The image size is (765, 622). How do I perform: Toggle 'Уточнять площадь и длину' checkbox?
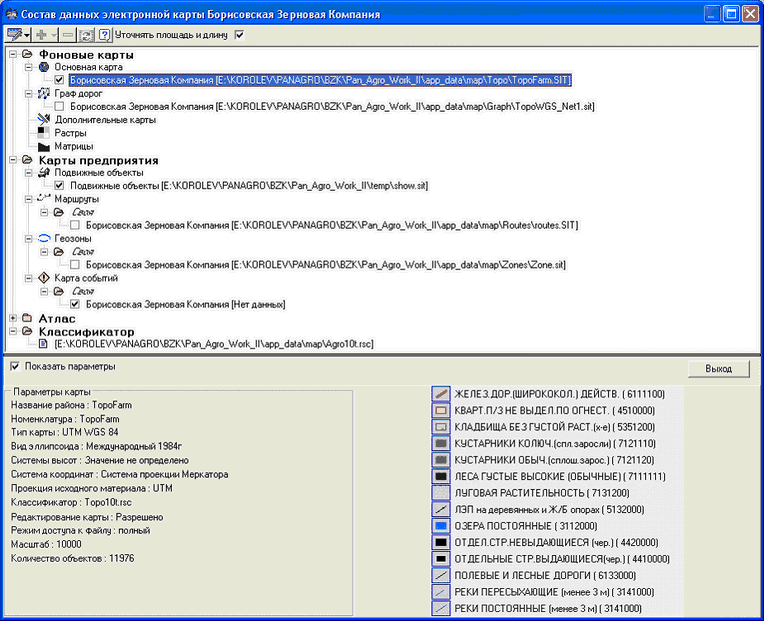tap(239, 34)
